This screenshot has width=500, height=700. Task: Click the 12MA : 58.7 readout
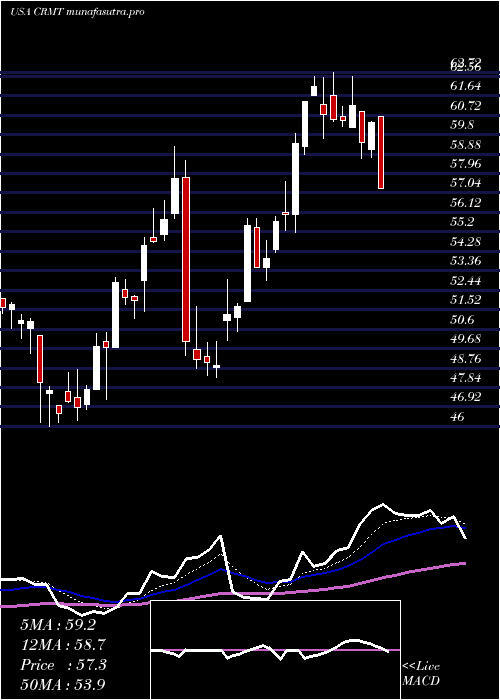[63, 645]
